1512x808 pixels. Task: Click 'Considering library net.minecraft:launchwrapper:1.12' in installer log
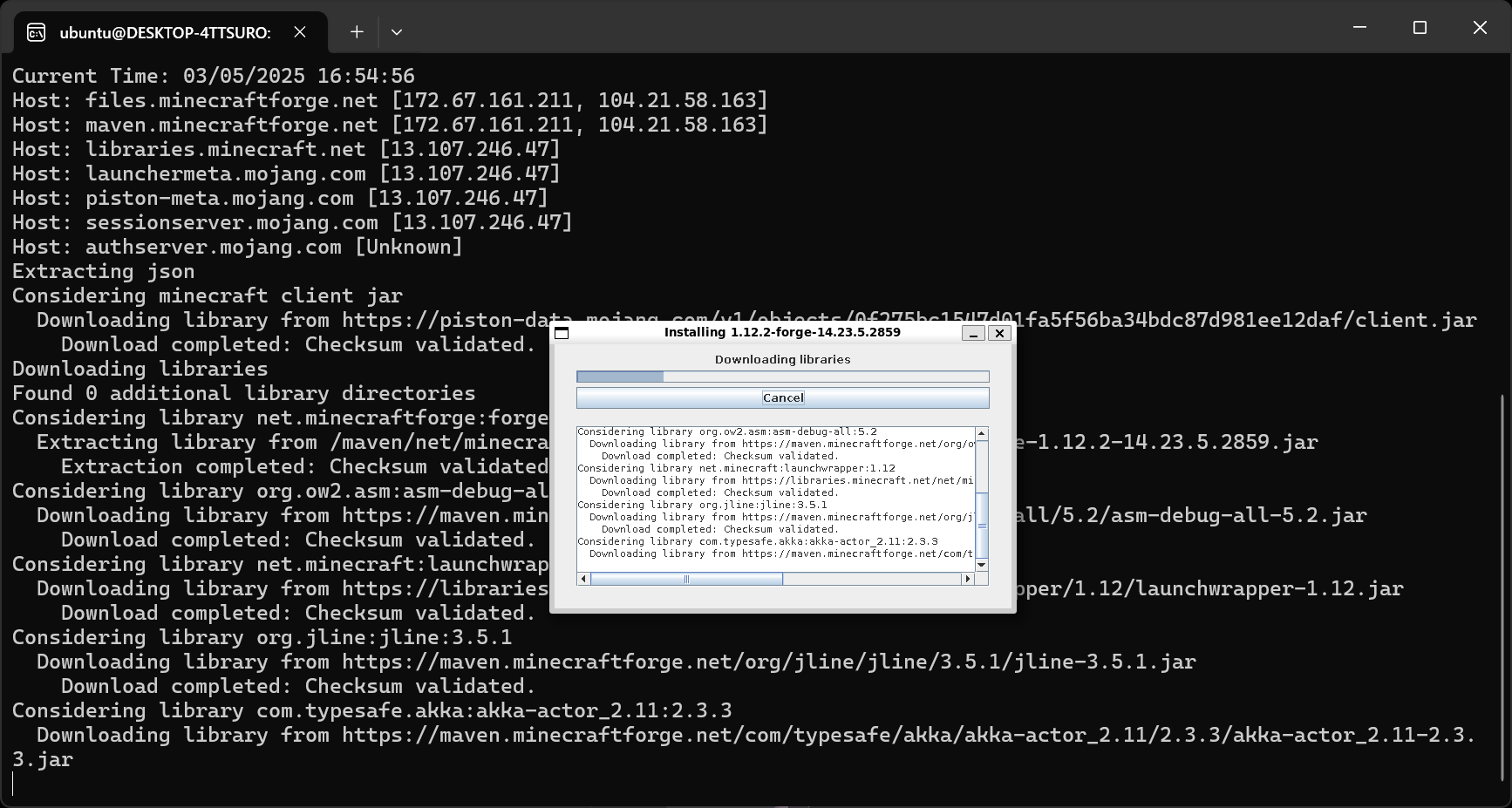[x=736, y=468]
